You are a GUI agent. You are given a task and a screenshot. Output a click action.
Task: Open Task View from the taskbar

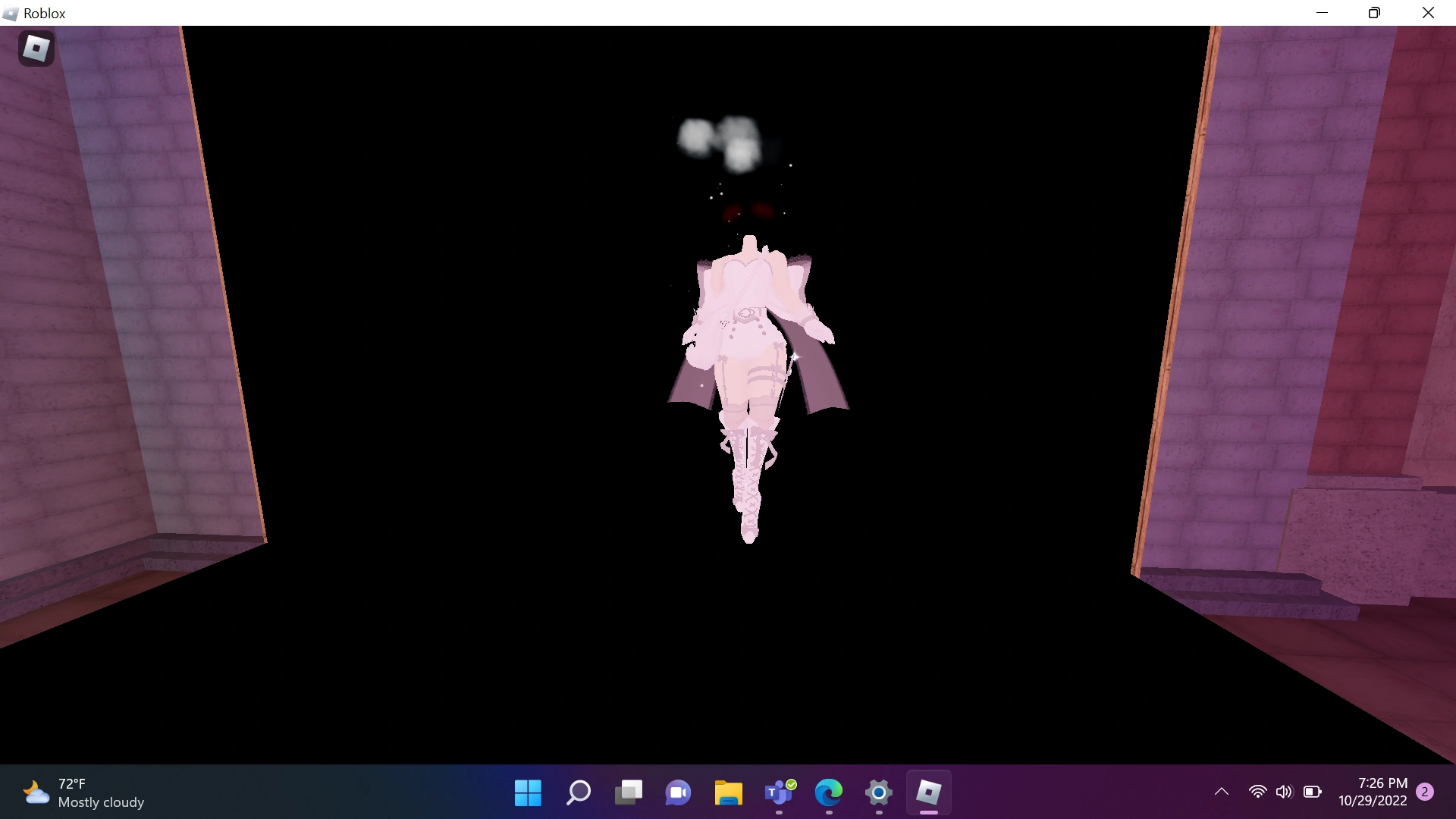[628, 793]
